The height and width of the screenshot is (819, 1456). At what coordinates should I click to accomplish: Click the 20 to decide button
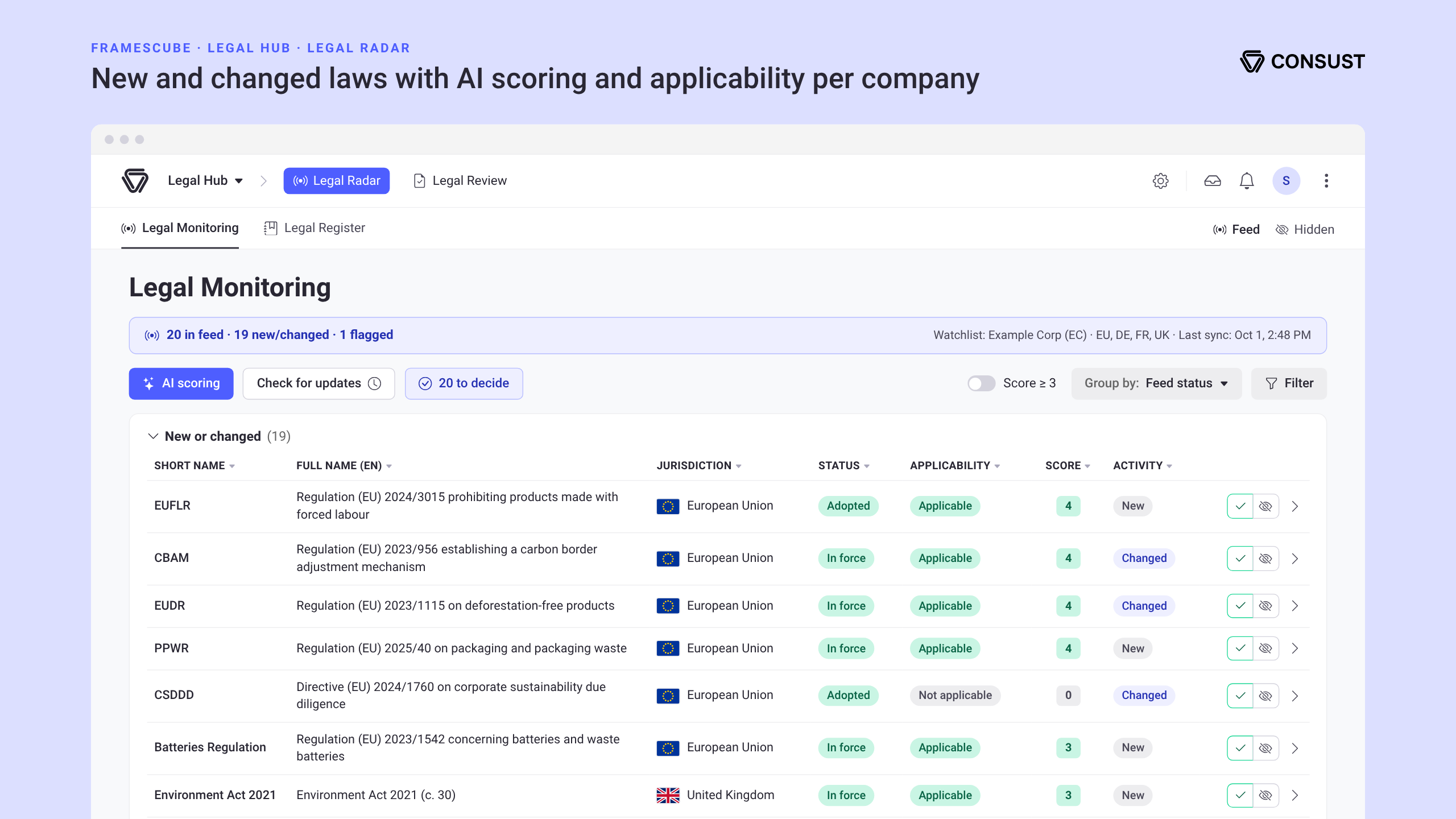pyautogui.click(x=464, y=383)
